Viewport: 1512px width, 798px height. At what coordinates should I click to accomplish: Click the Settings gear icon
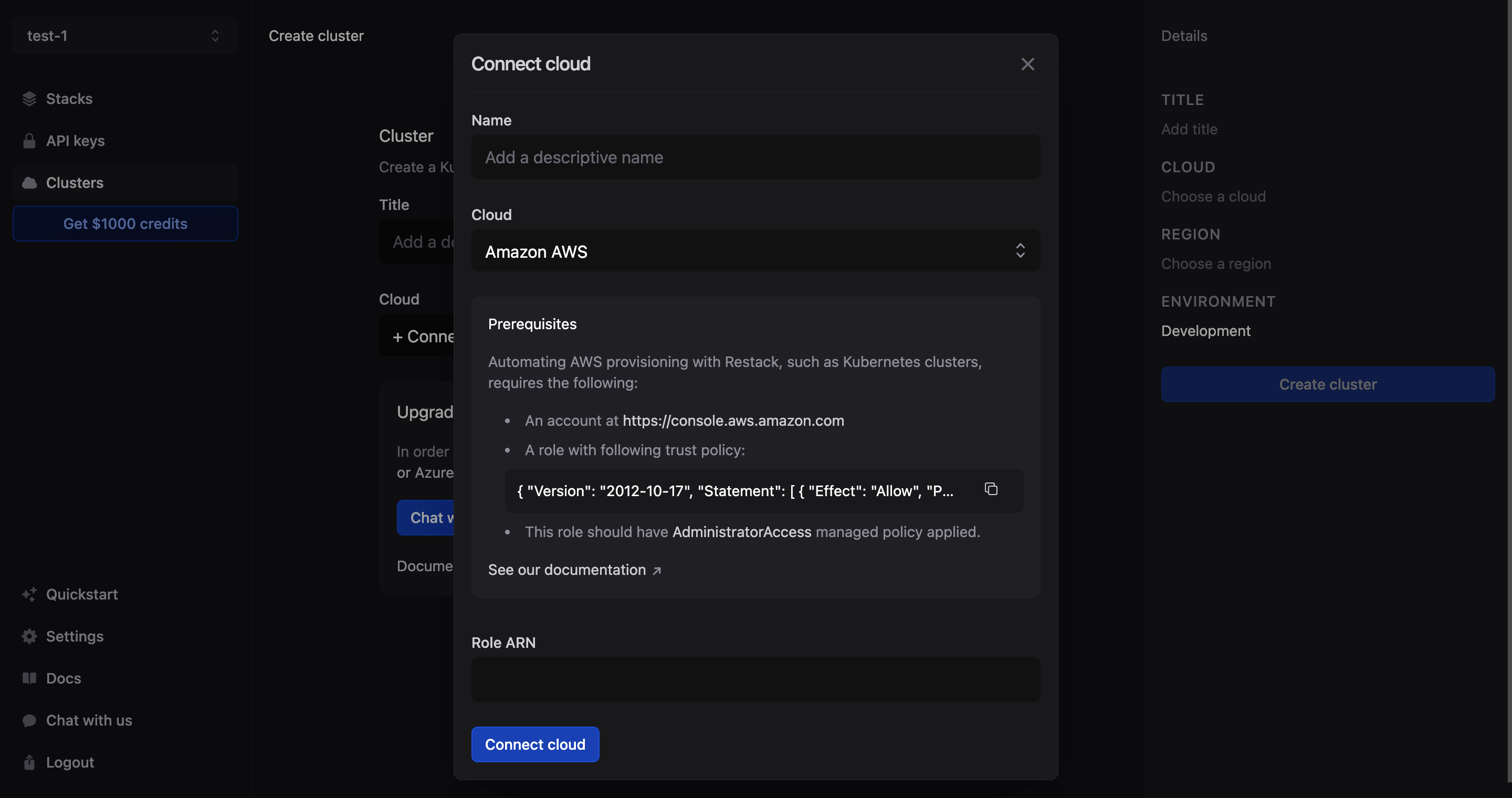pos(29,637)
